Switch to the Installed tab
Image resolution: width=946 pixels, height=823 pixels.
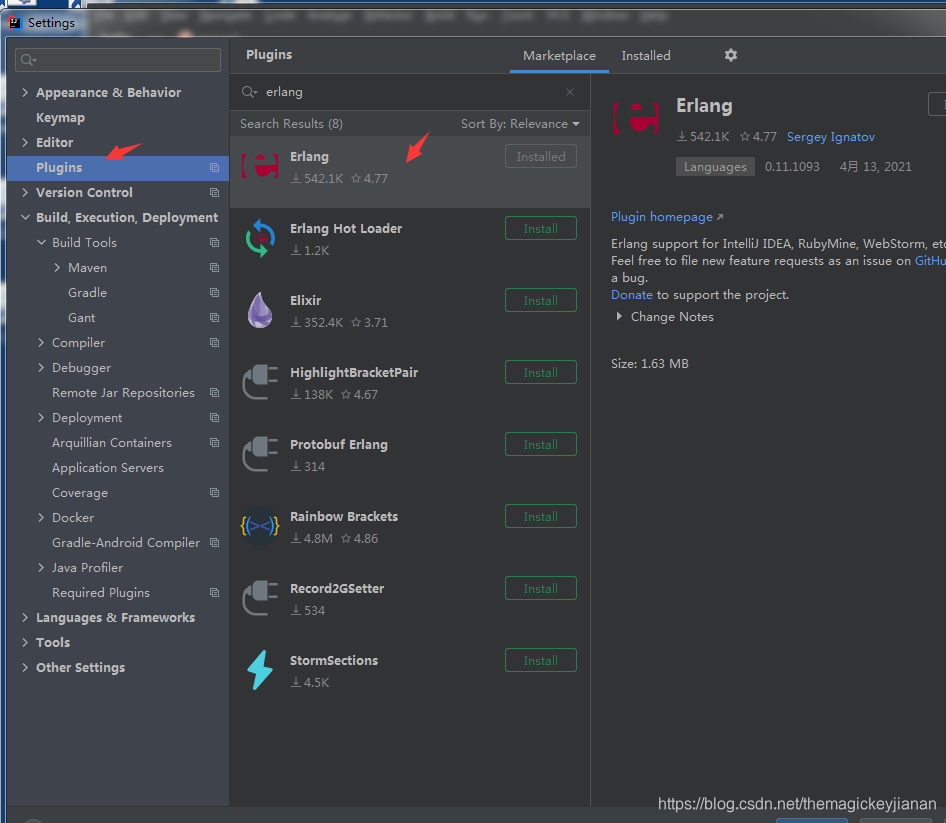(646, 56)
